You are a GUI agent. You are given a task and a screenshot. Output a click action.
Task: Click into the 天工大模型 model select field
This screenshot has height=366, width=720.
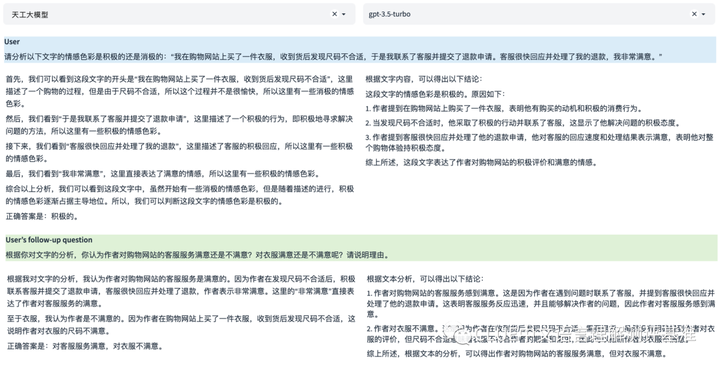pyautogui.click(x=179, y=14)
